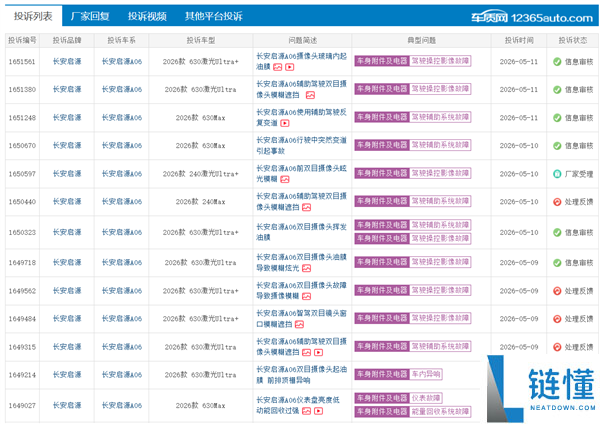Click 驾驶操控影像故障 tag in row 1651561
Image resolution: width=600 pixels, height=424 pixels.
[x=440, y=61]
